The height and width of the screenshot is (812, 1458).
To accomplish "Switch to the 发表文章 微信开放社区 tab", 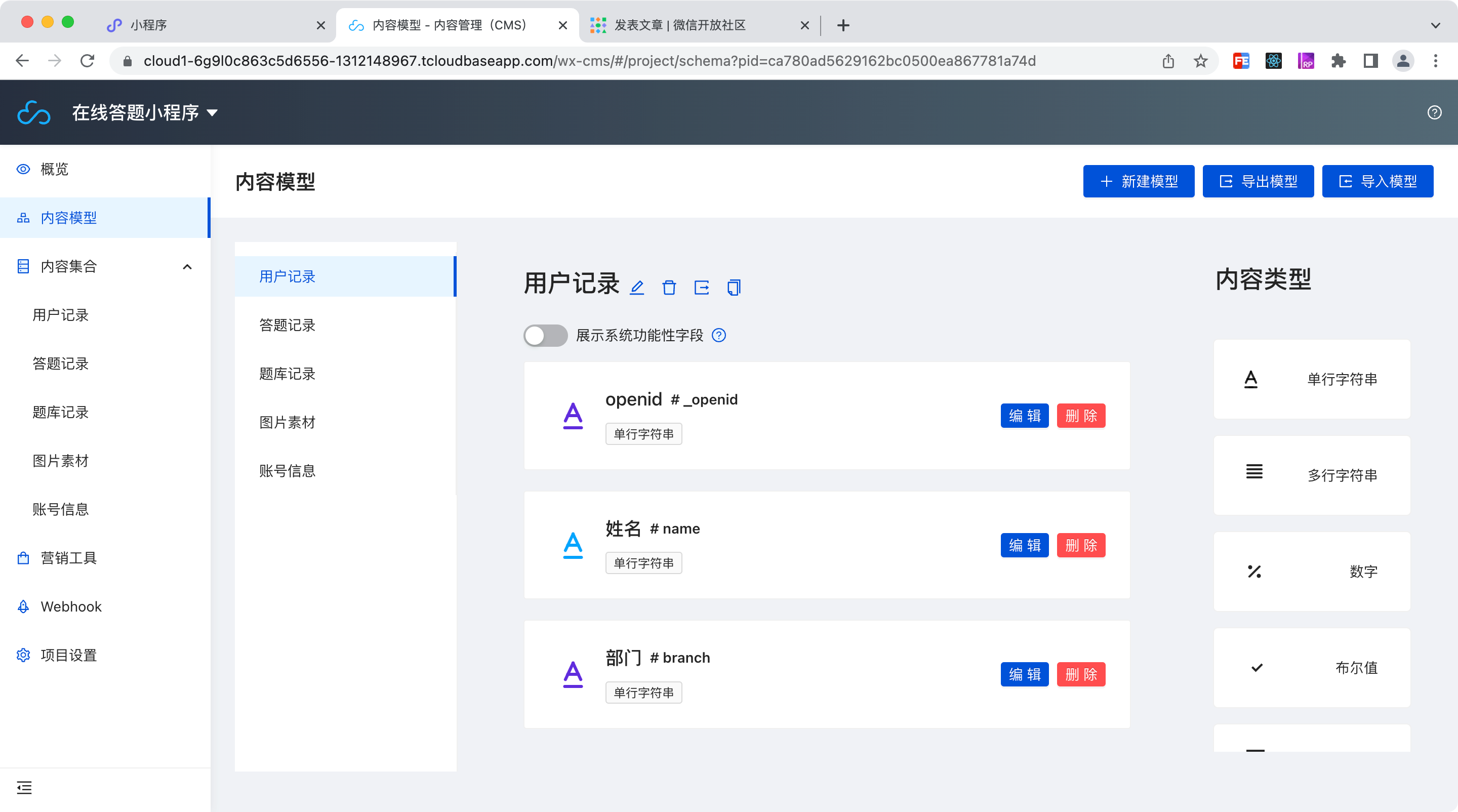I will coord(679,25).
